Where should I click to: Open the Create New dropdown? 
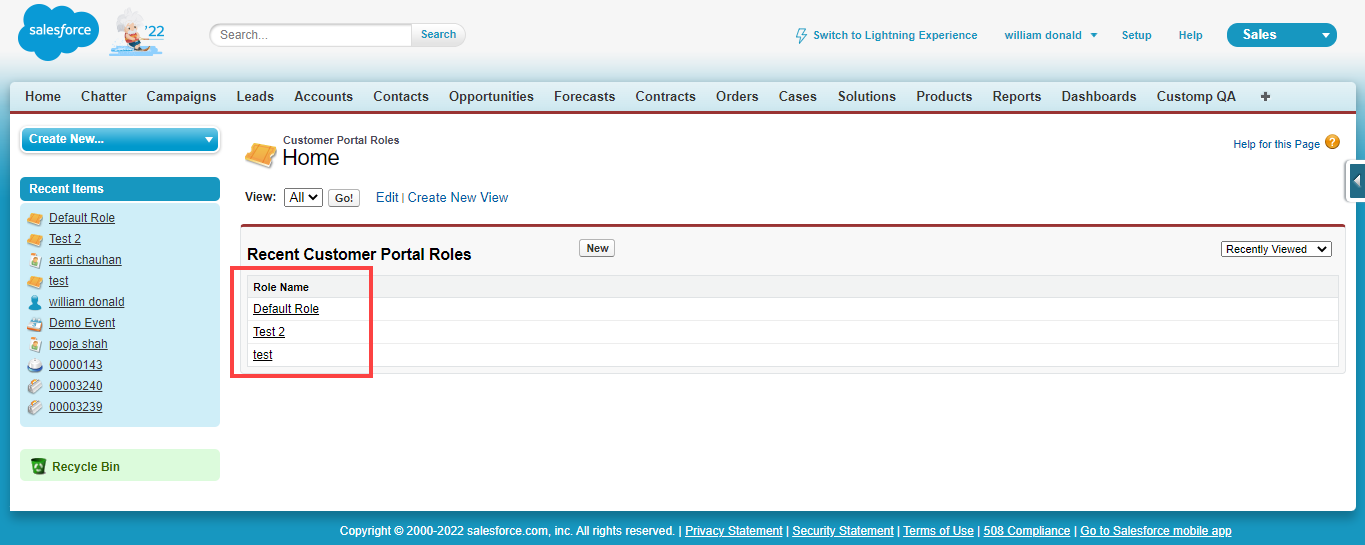[119, 139]
